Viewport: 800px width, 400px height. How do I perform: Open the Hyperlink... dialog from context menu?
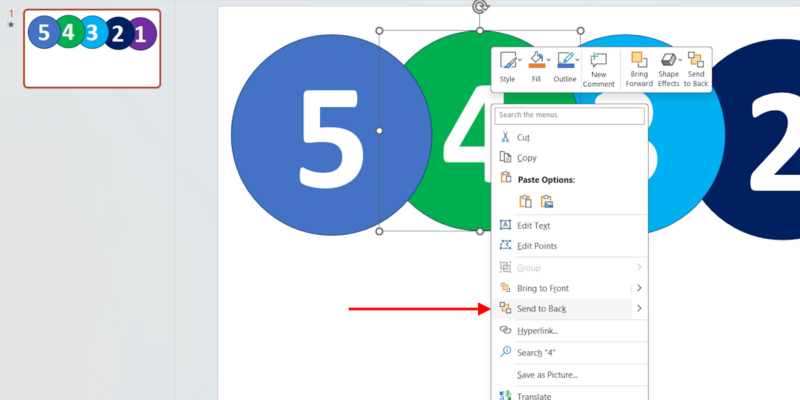click(x=537, y=330)
